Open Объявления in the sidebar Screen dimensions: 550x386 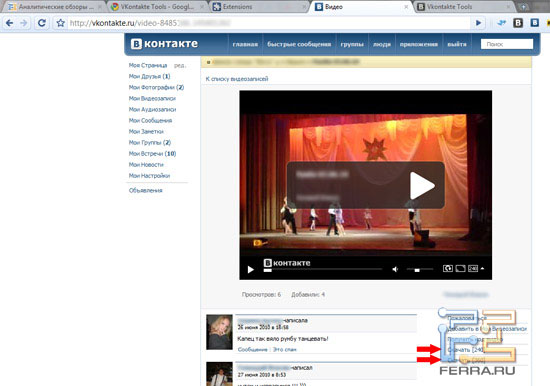[x=145, y=191]
